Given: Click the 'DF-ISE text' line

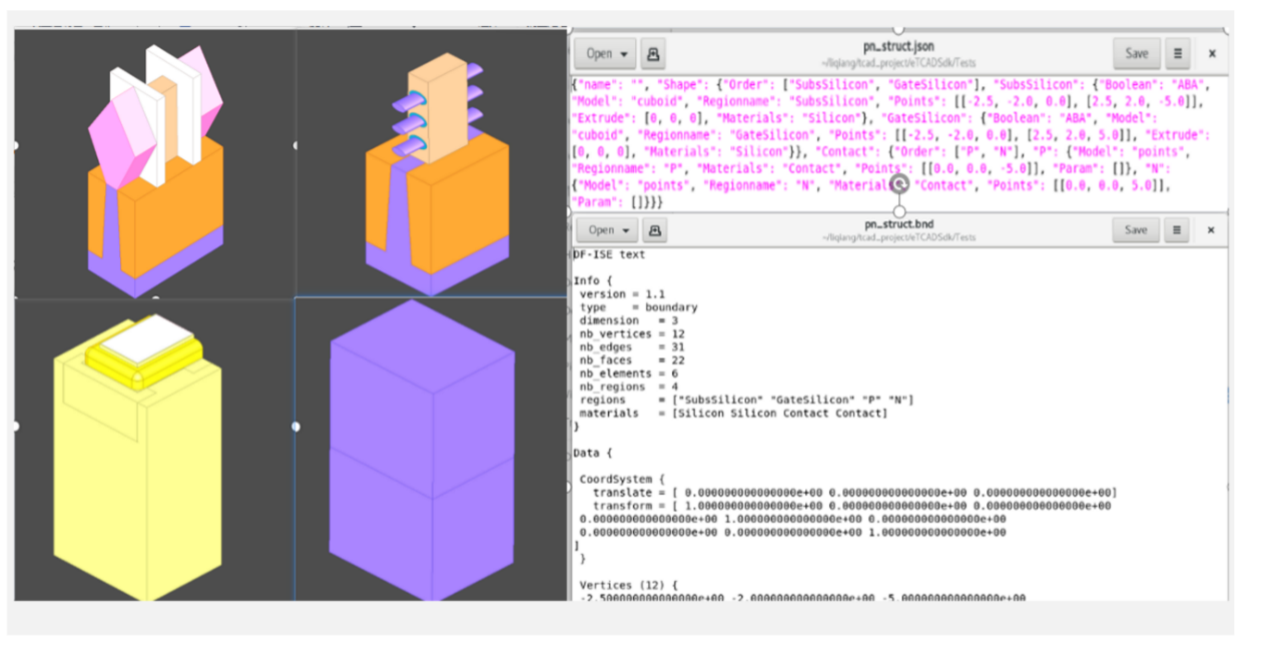Looking at the screenshot, I should (x=609, y=255).
